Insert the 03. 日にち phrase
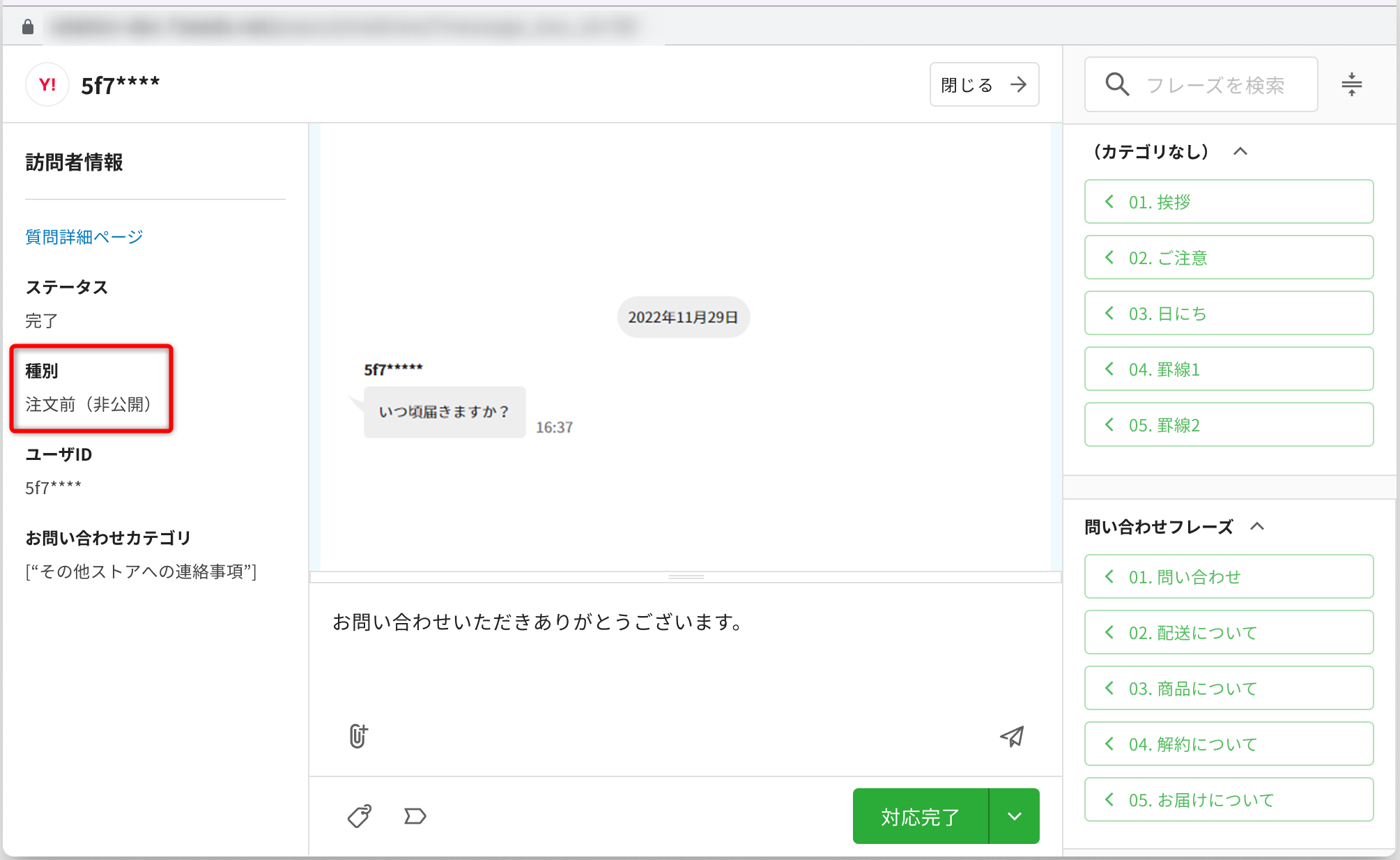Viewport: 1400px width, 860px height. 1229,314
